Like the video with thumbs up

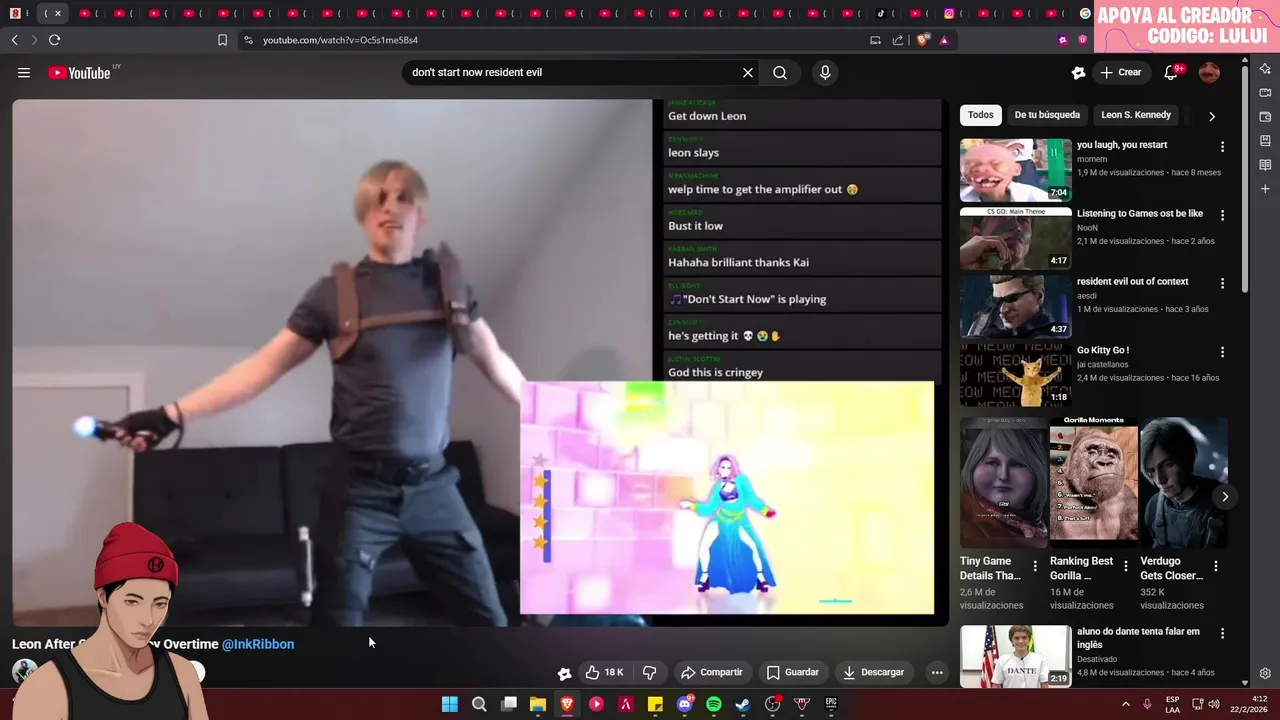(604, 672)
